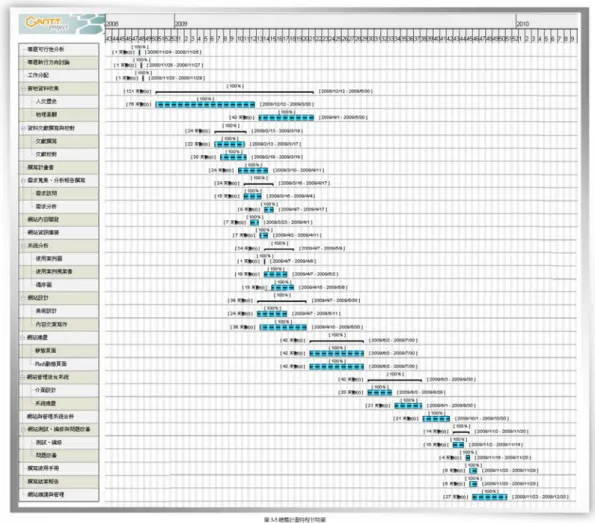Select the 121-day summary bar

(235, 92)
